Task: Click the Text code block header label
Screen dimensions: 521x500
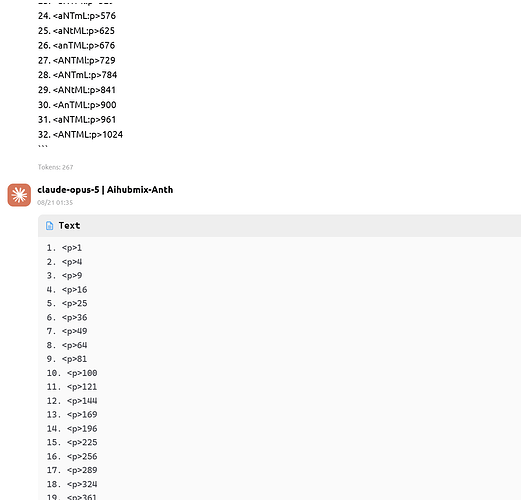Action: tap(69, 226)
